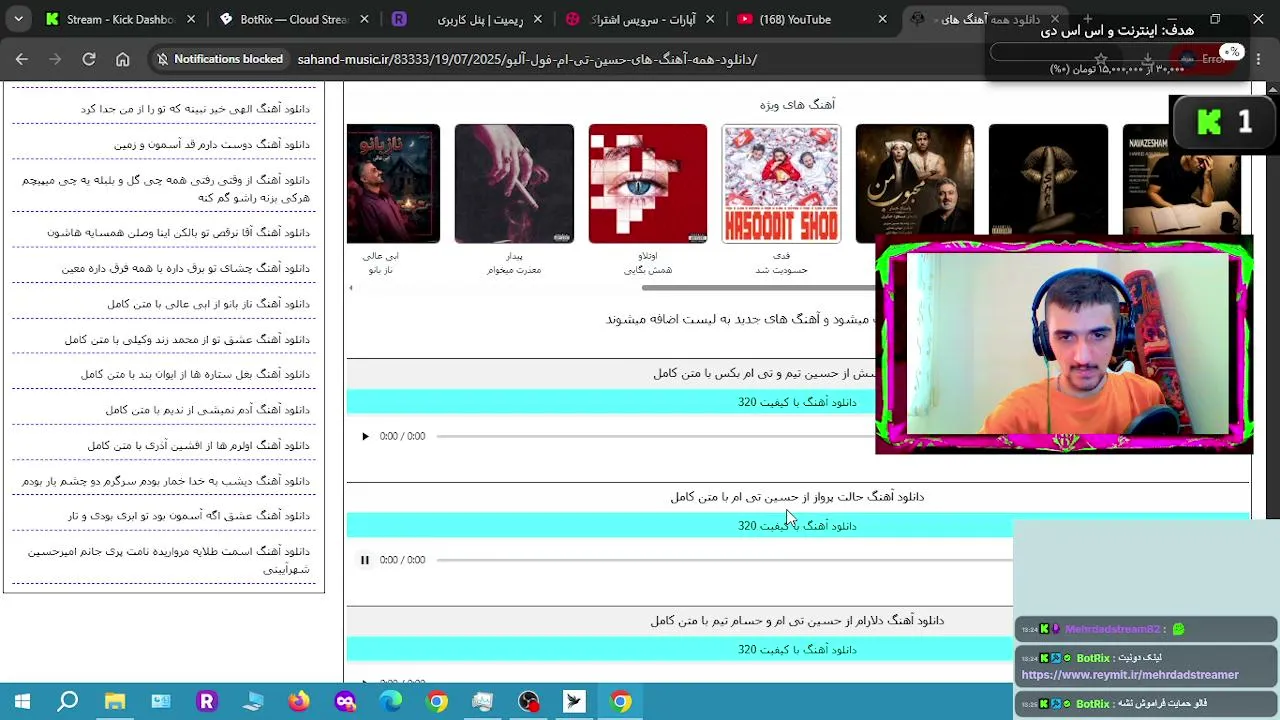Screen dimensions: 1280x720
Task: Launch Firefox from the taskbar
Action: pos(299,701)
